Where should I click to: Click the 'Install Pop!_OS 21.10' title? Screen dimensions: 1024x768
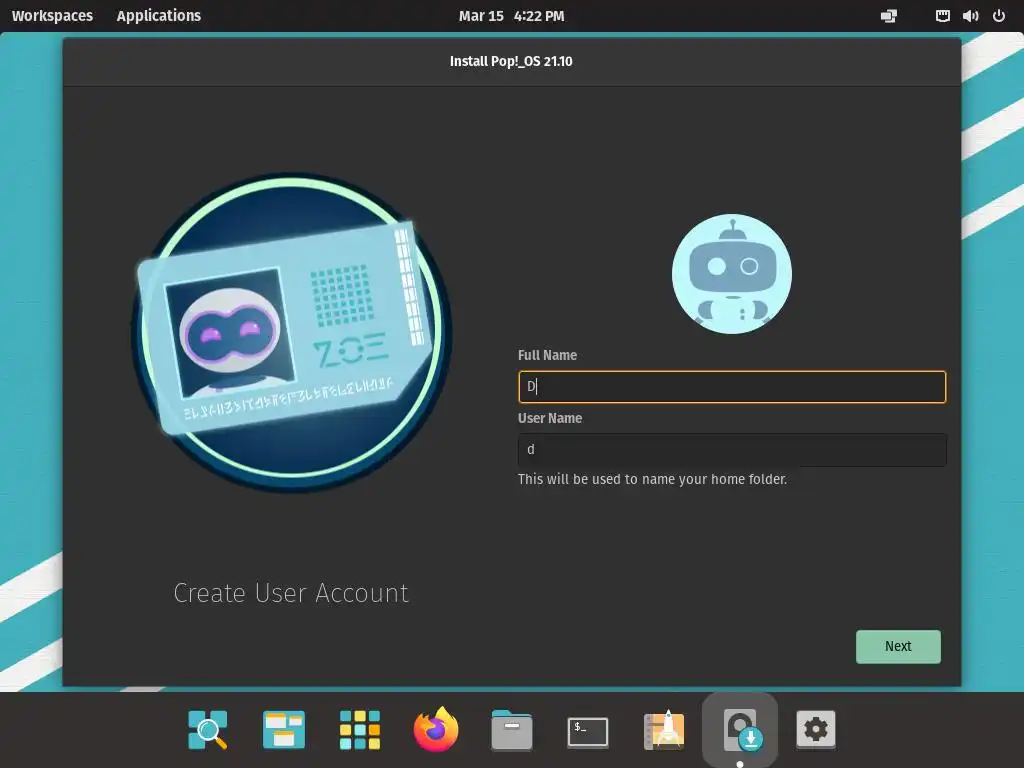point(511,61)
